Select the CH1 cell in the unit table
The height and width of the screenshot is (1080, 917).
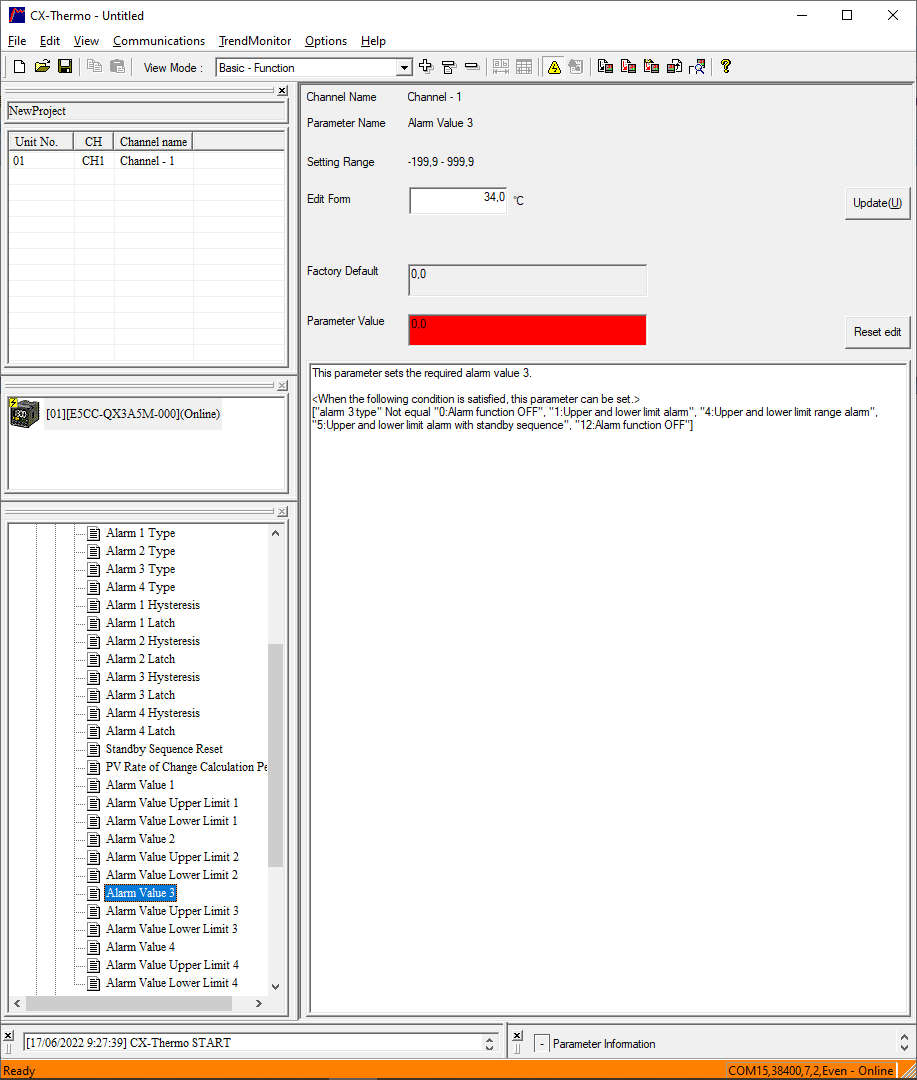[94, 161]
